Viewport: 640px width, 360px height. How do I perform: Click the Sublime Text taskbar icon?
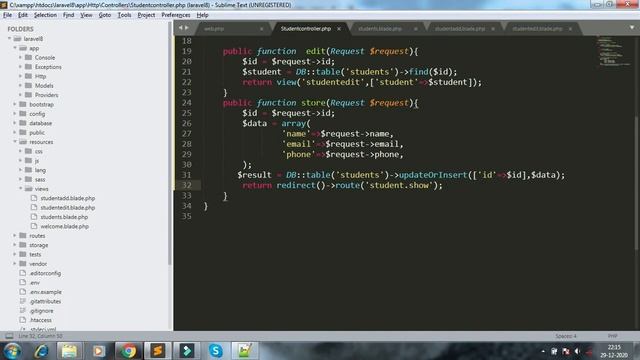tap(158, 351)
